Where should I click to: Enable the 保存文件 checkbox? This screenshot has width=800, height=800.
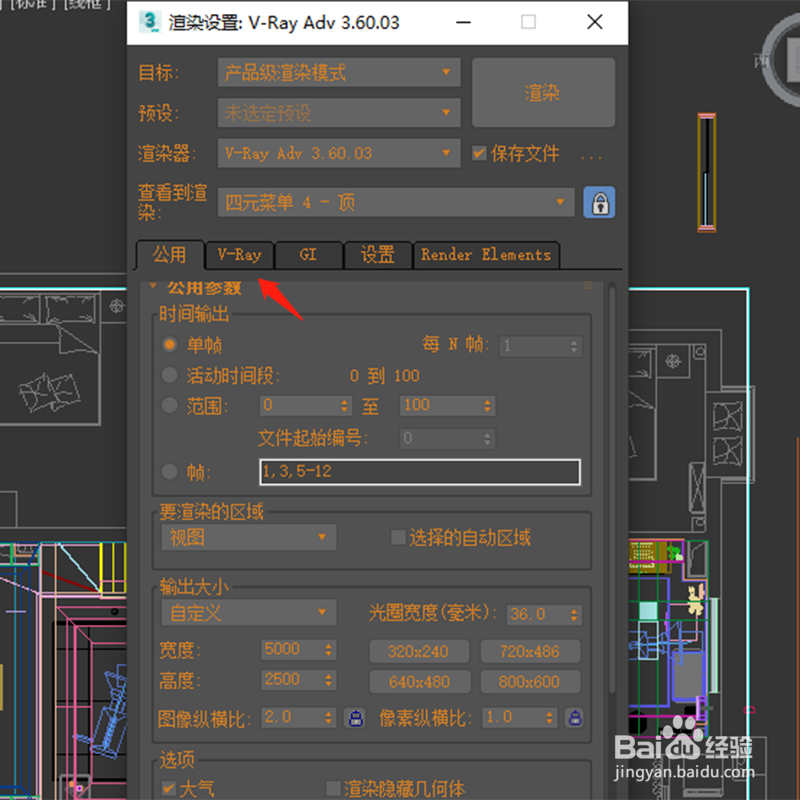coord(479,153)
